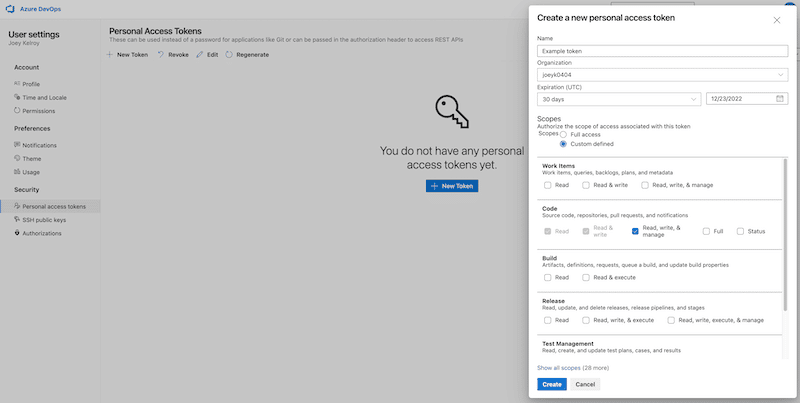Show all scopes (28 more)
Viewport: 800px width, 403px height.
pyautogui.click(x=577, y=368)
